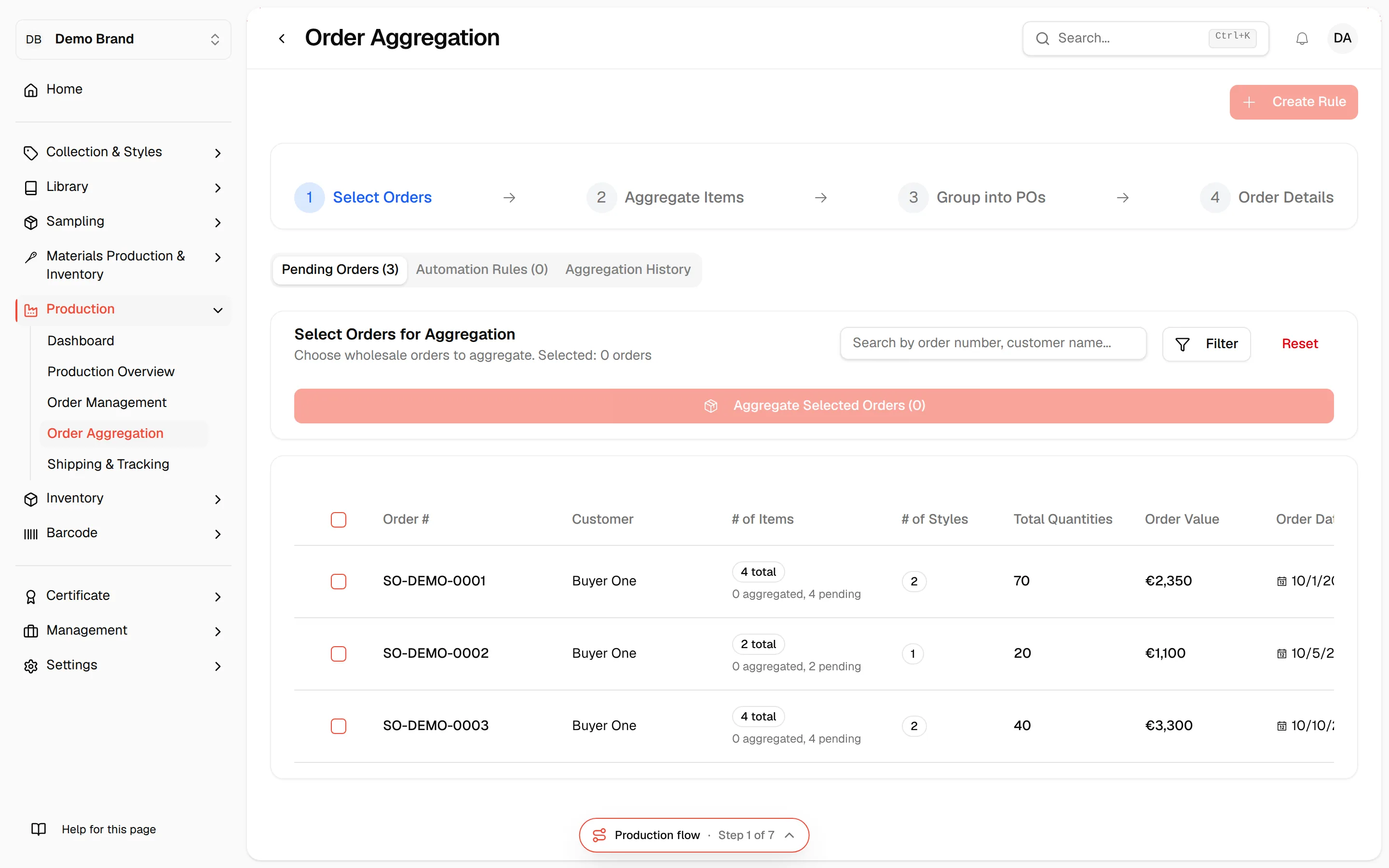Click the '4 total' badge for SO-DEMO-0001
The image size is (1389, 868).
758,572
